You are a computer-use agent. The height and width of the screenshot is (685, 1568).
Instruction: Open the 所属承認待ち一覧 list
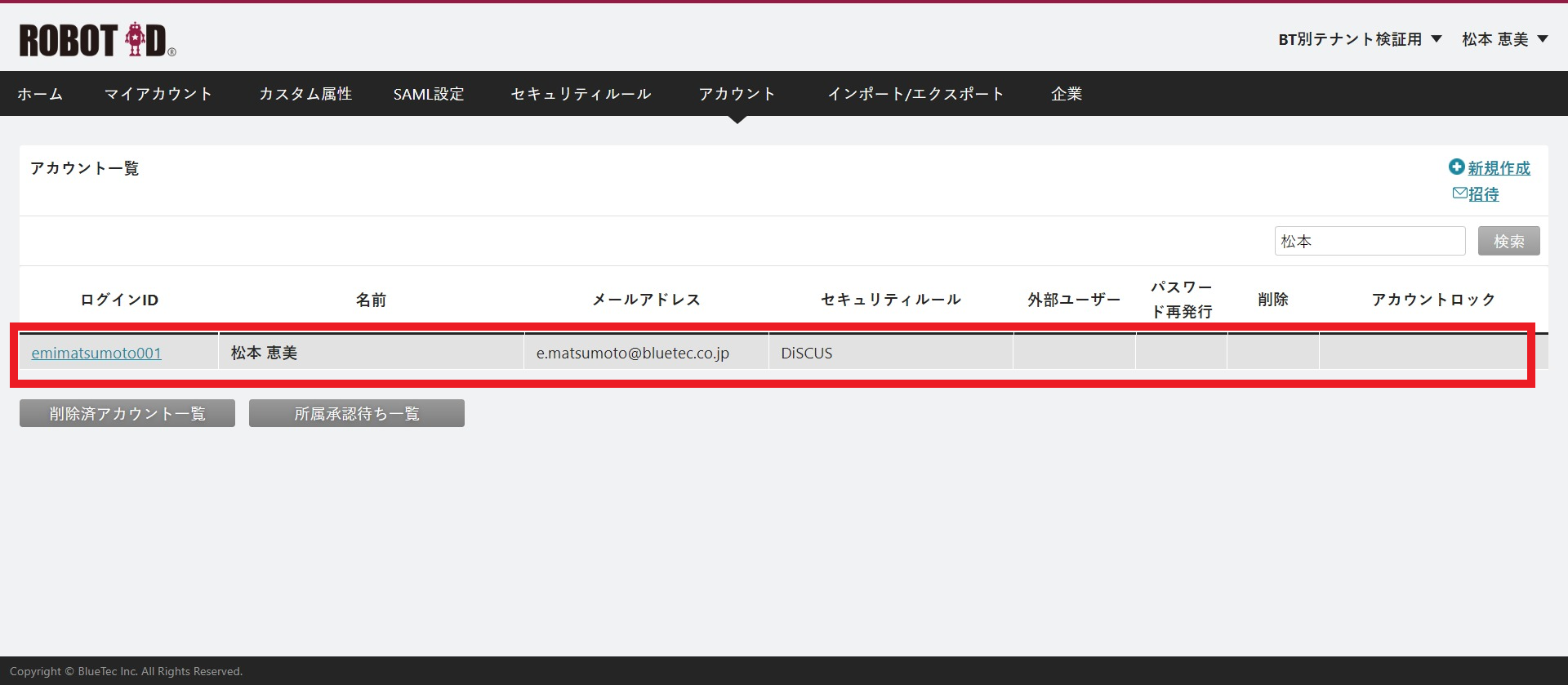point(357,413)
